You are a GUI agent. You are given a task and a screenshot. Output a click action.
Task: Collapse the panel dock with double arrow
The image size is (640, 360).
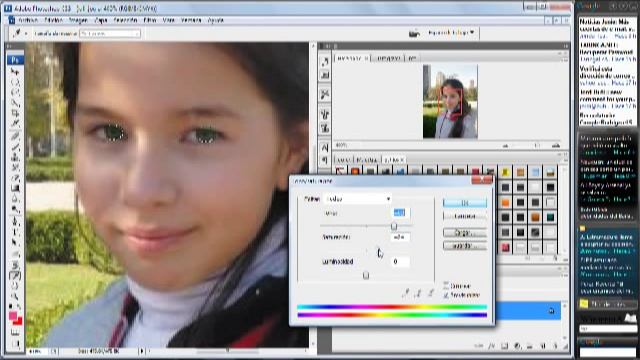pyautogui.click(x=566, y=46)
